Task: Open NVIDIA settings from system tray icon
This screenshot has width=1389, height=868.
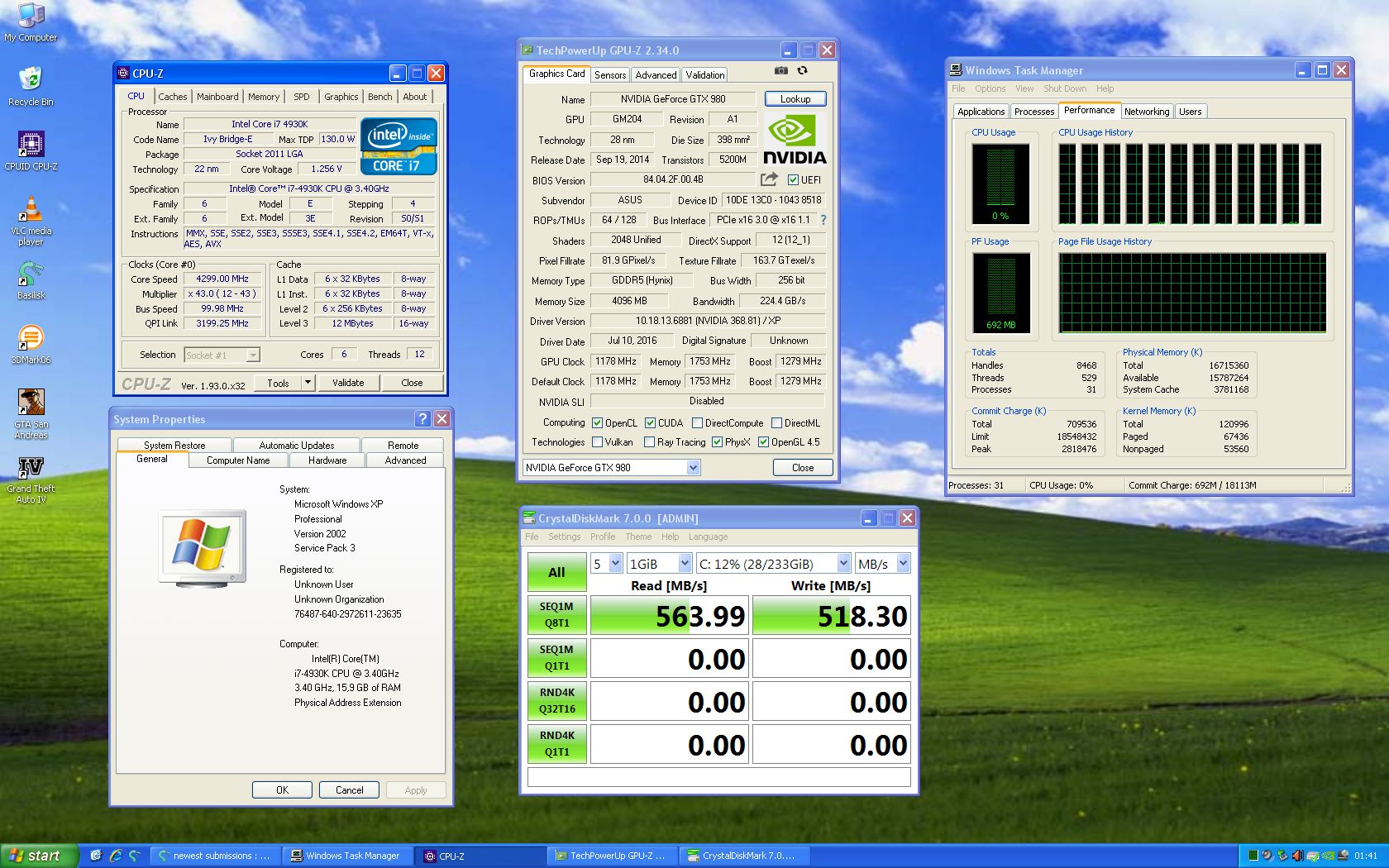Action: click(1328, 856)
